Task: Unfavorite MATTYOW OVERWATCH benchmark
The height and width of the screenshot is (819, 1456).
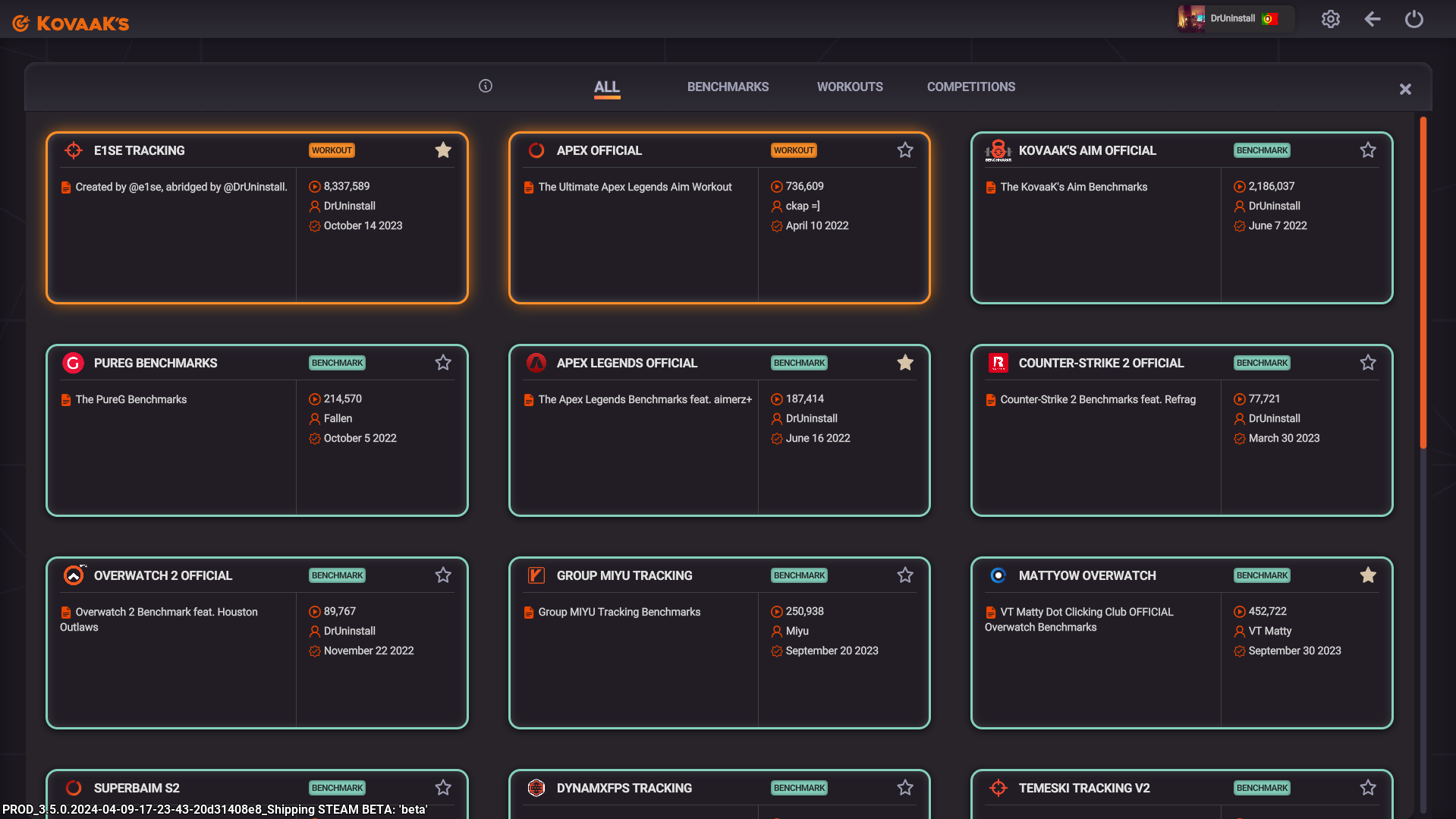Action: click(1367, 575)
